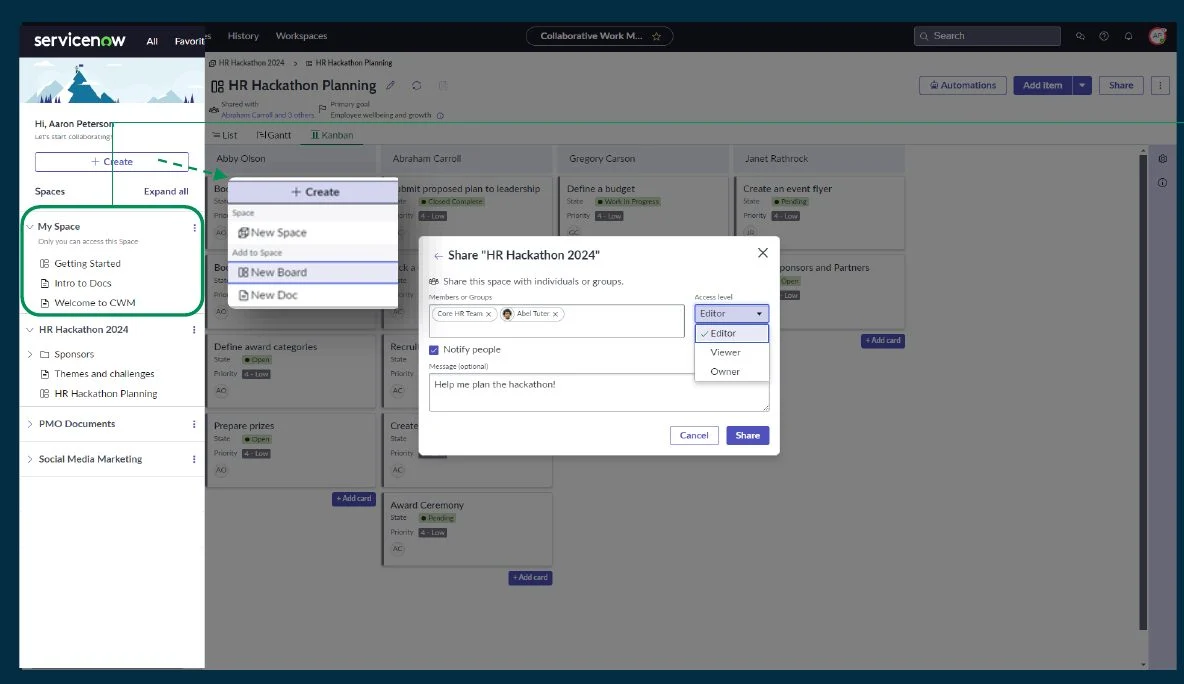
Task: Click Expand all in Spaces
Action: 166,192
